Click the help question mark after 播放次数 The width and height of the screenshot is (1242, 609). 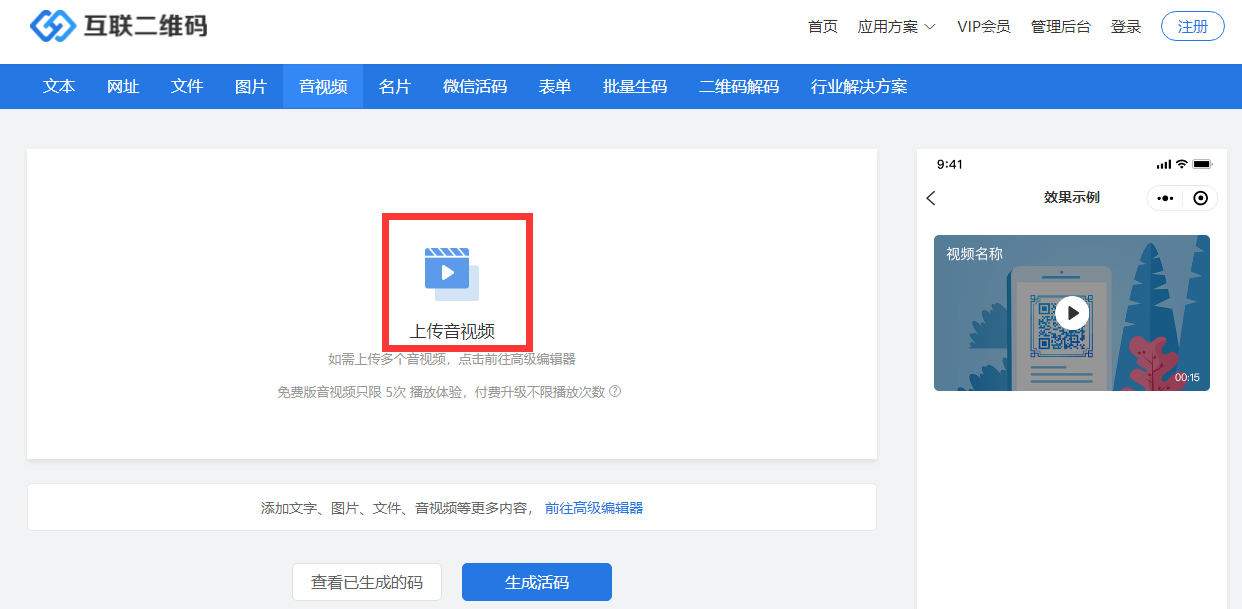pos(615,392)
